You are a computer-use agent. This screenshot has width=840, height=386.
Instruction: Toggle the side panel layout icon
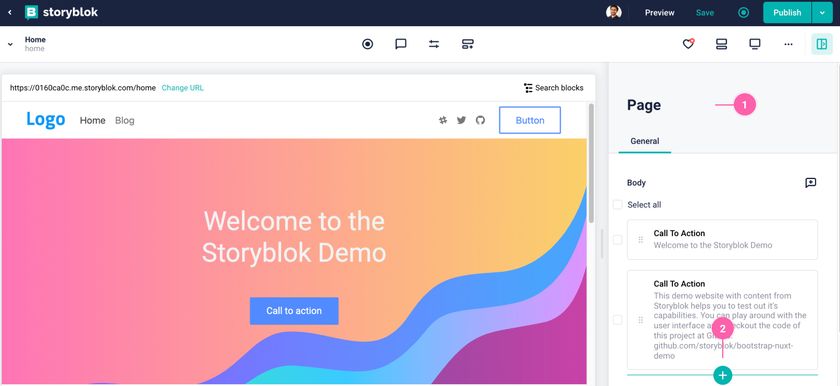[x=822, y=44]
